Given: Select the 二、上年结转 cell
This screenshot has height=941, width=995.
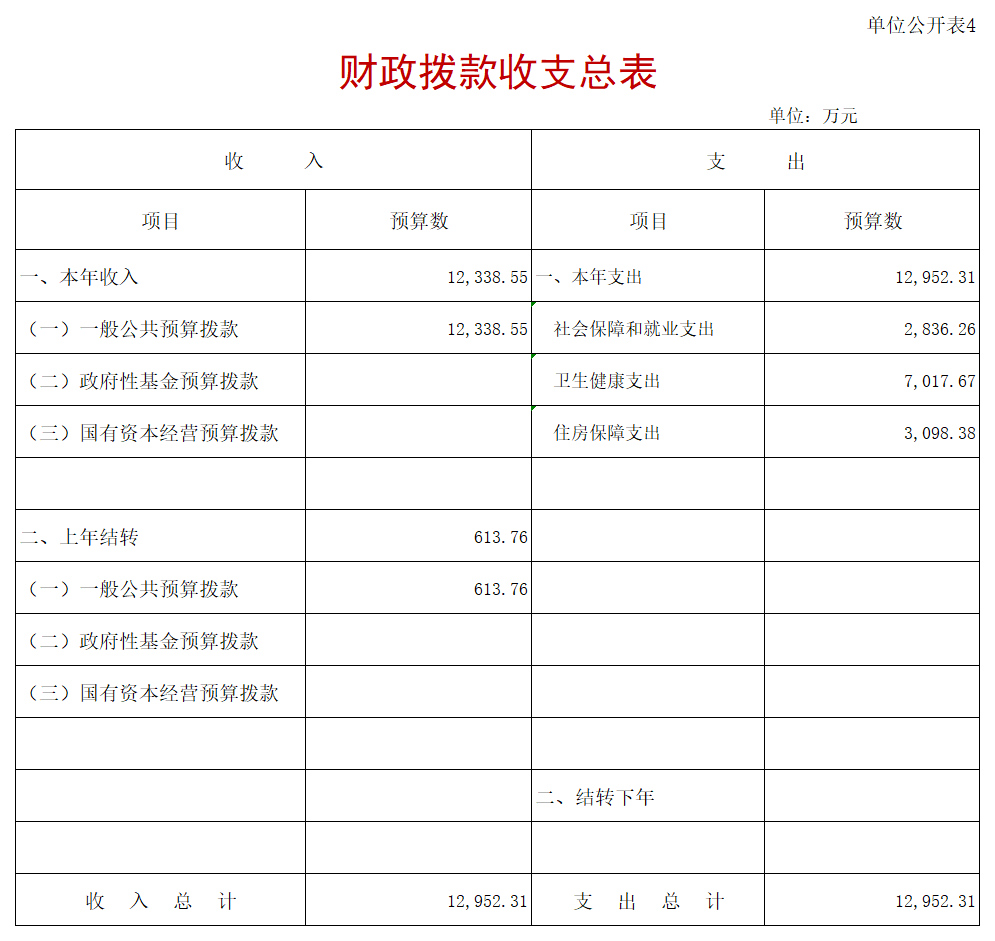Looking at the screenshot, I should tap(80, 537).
